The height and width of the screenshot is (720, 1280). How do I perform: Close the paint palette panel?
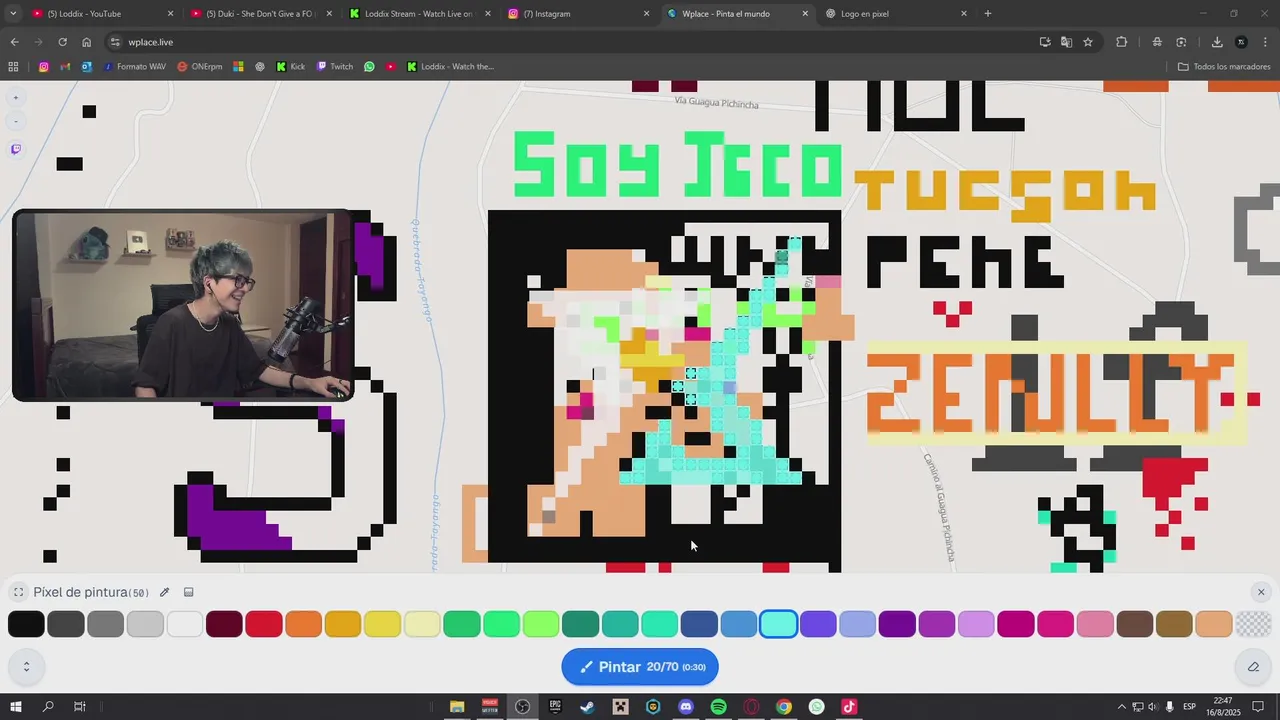[1261, 592]
